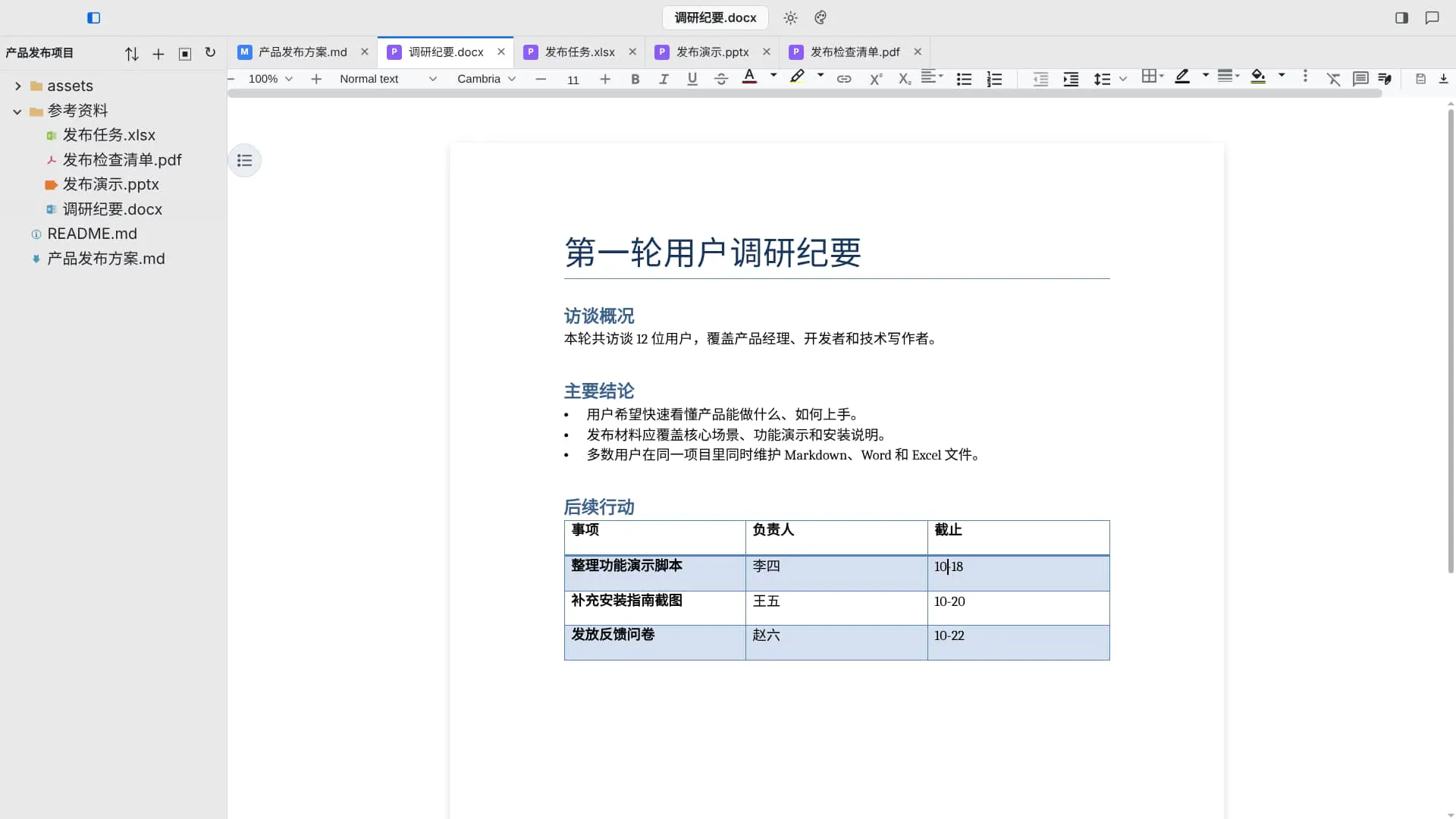Open 发布检查清单.pdf in the file tree

click(121, 160)
